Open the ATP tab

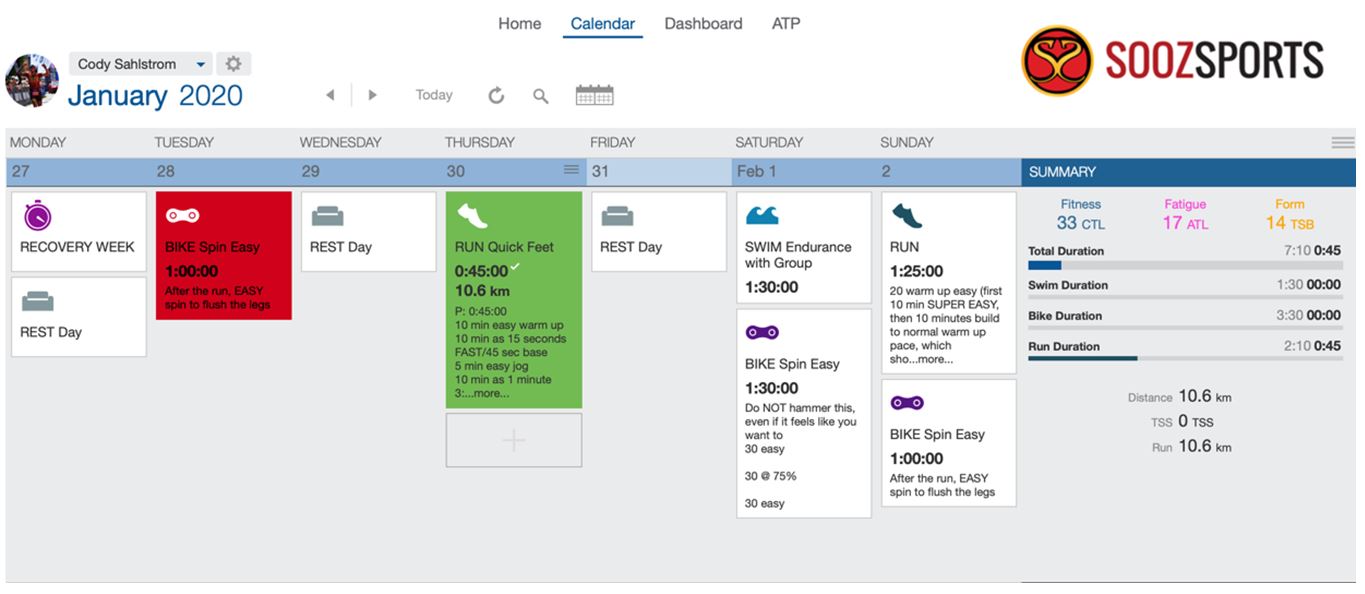tap(786, 23)
